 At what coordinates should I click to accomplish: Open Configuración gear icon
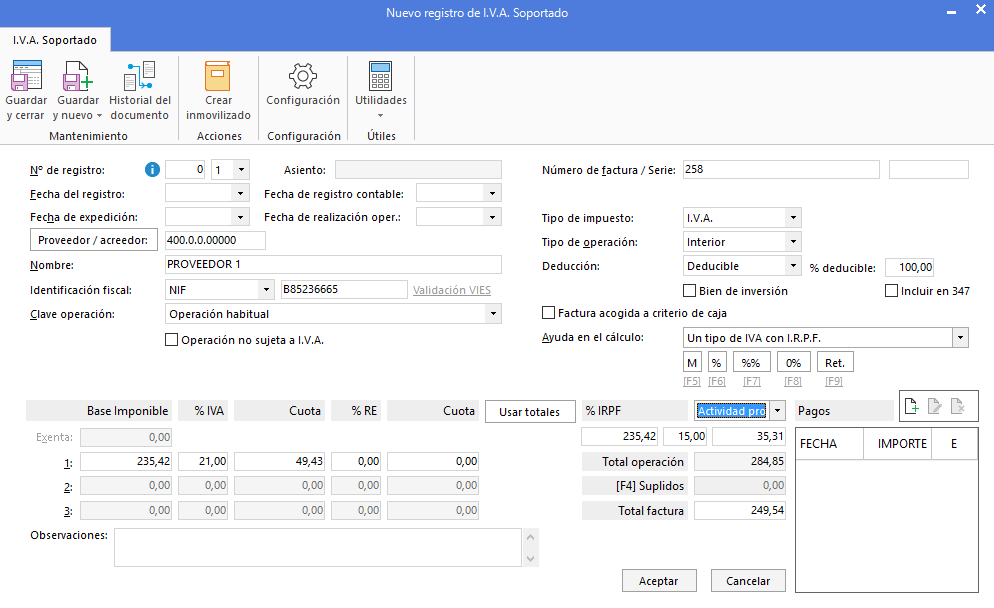(x=303, y=75)
